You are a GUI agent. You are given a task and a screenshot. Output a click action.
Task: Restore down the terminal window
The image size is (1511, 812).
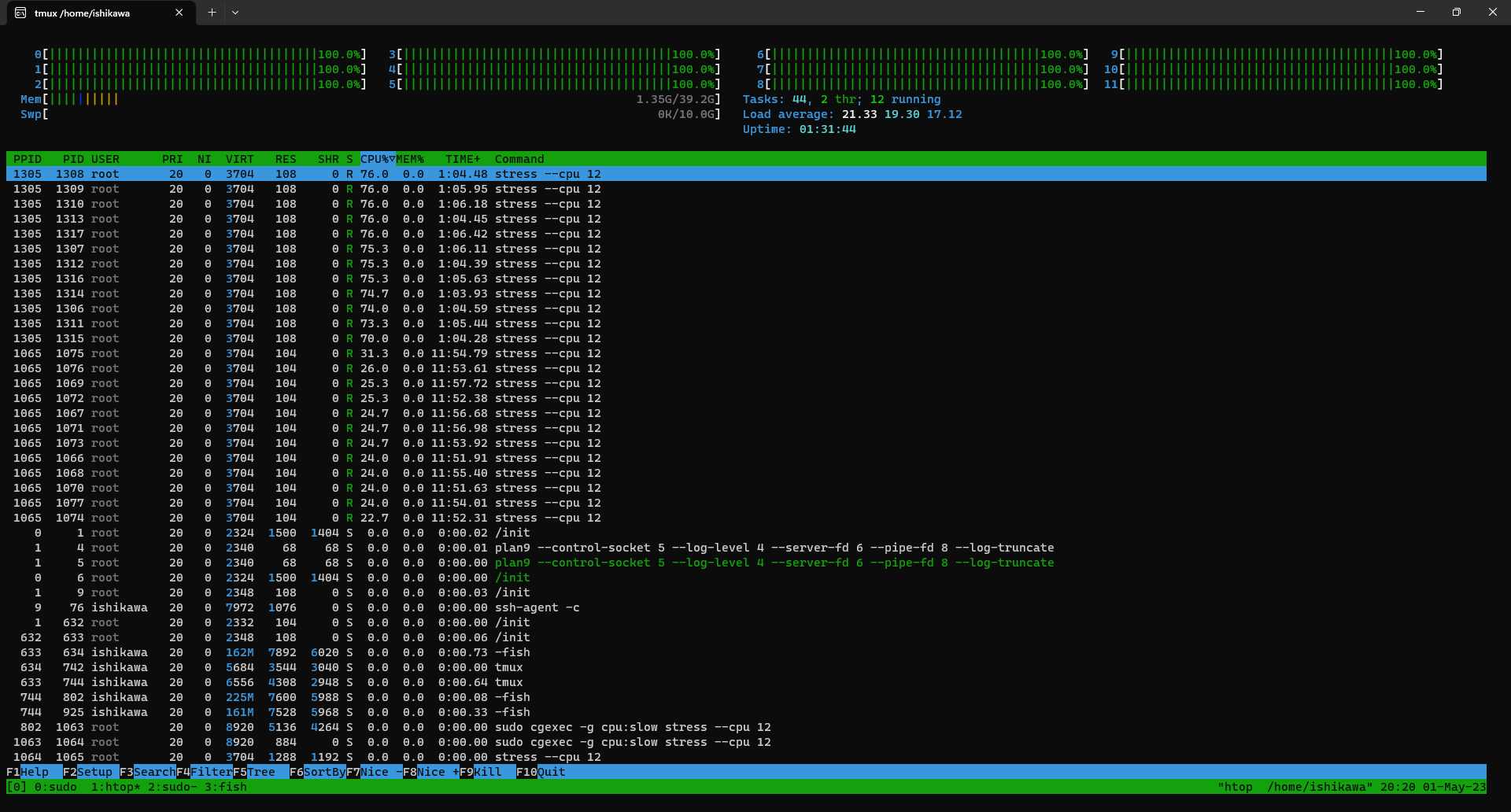pyautogui.click(x=1457, y=12)
